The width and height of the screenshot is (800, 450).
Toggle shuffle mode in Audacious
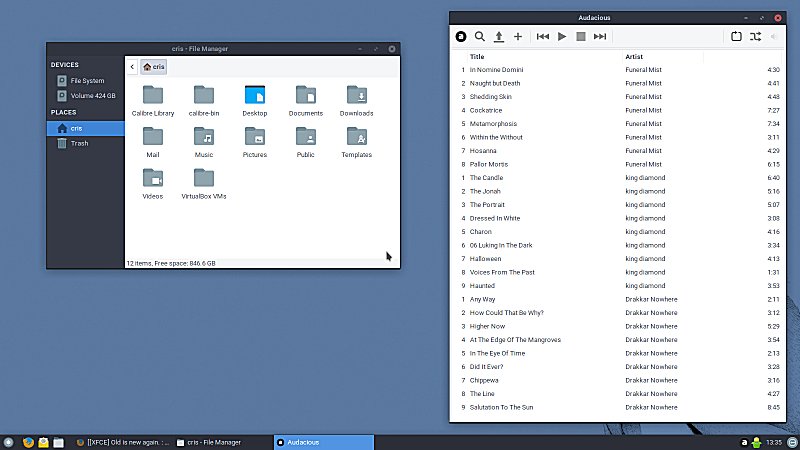coord(754,36)
